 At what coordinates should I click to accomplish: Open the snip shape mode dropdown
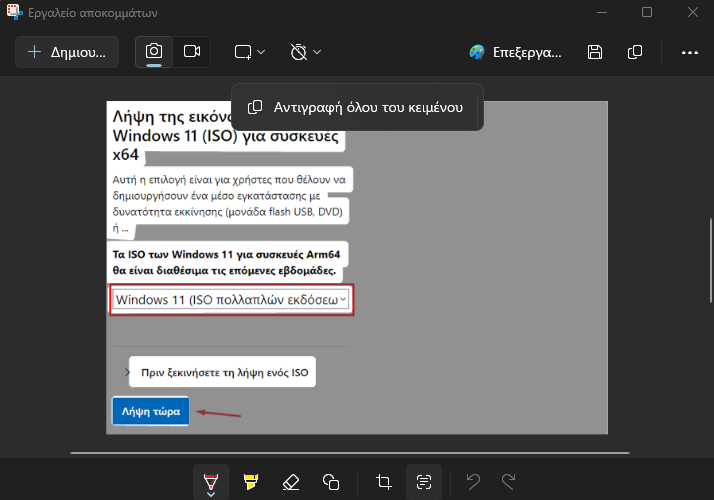(250, 52)
